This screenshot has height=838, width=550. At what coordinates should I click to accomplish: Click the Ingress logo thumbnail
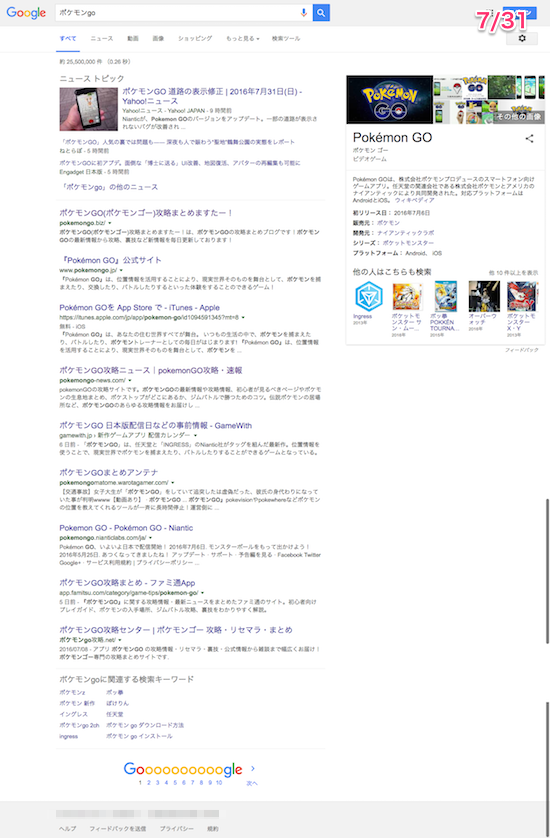[x=369, y=296]
